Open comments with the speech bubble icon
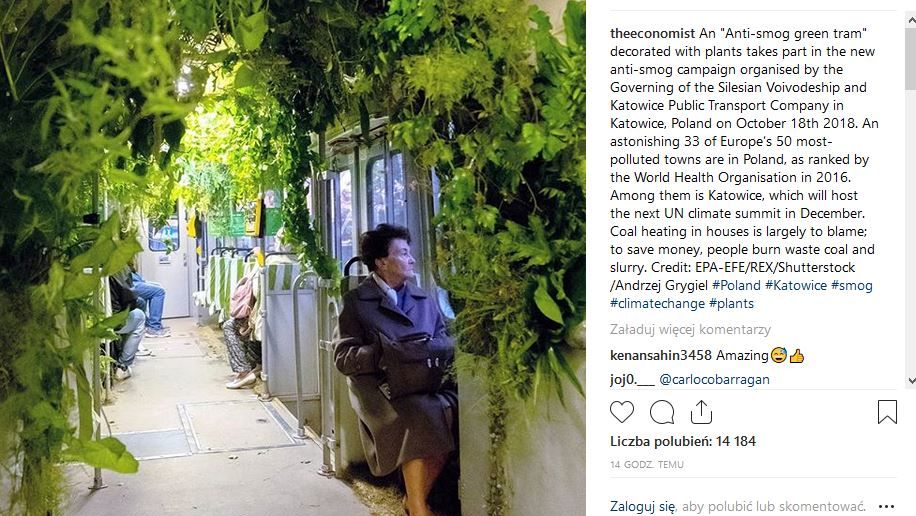 pyautogui.click(x=662, y=412)
